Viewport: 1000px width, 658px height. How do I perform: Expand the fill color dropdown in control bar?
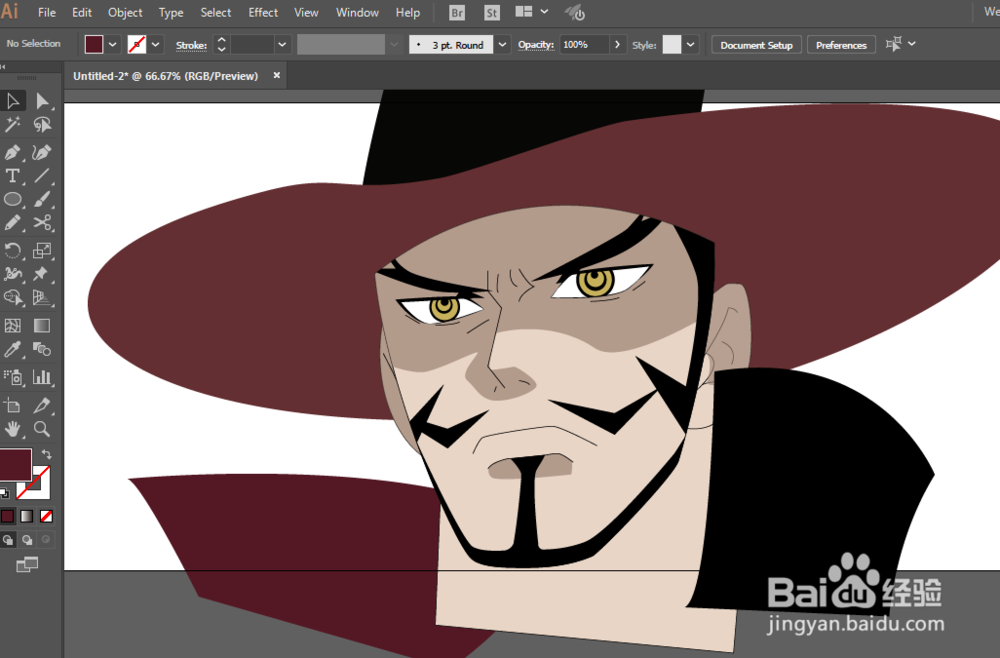tap(112, 45)
